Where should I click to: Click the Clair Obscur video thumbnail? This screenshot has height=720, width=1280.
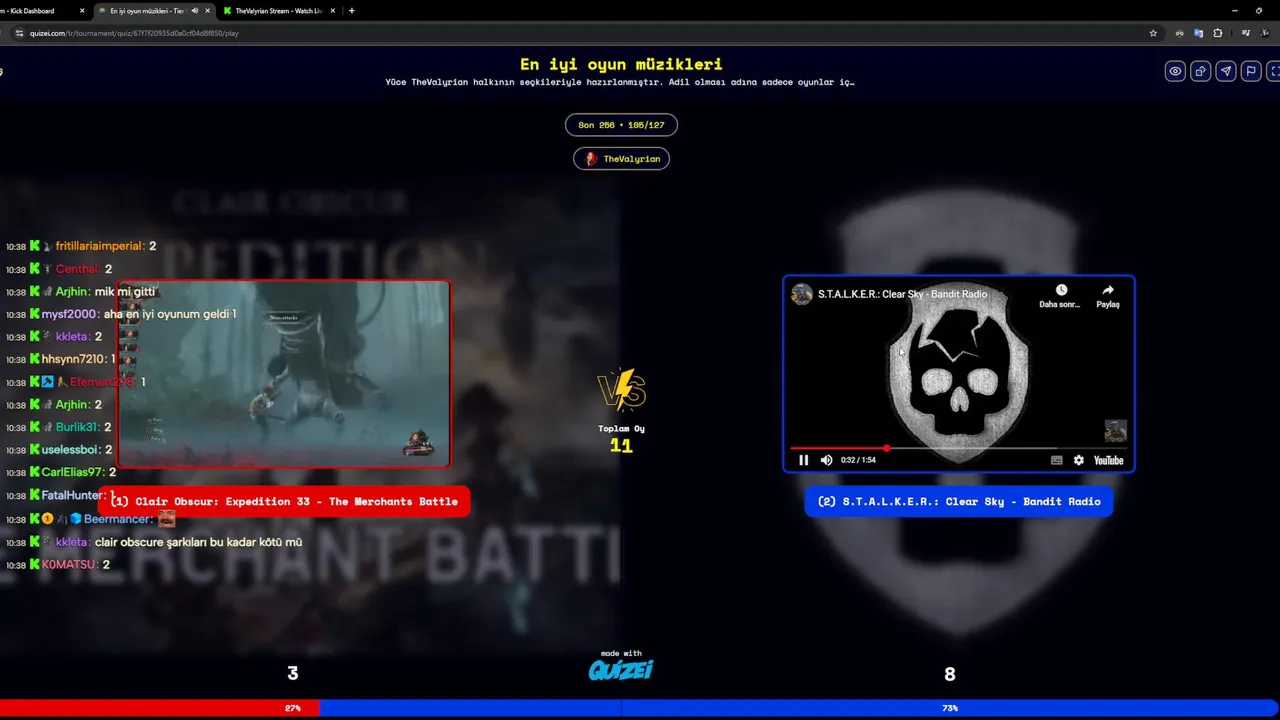pos(284,374)
